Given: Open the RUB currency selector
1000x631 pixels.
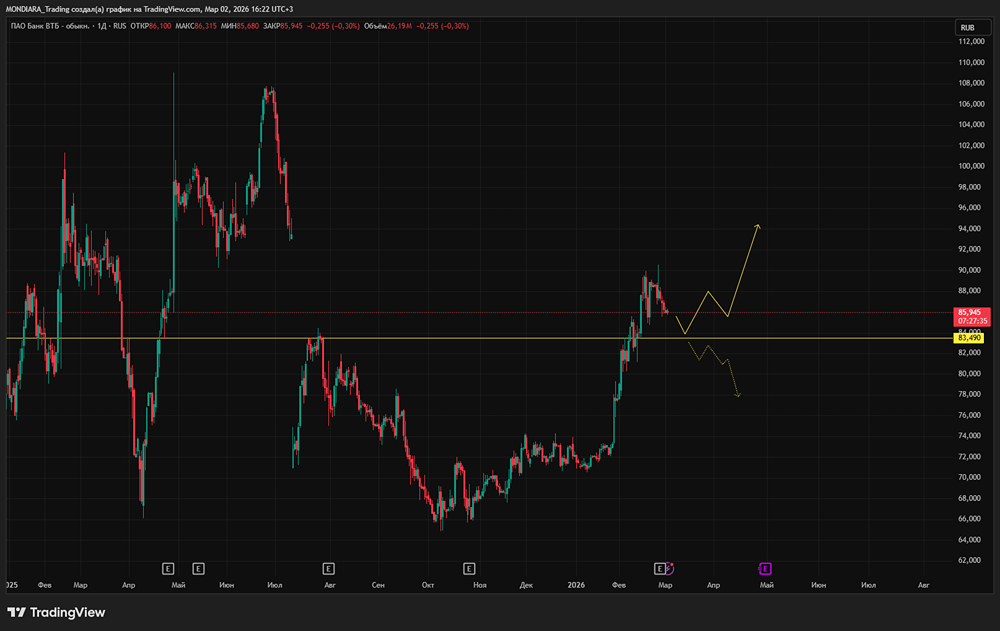Looking at the screenshot, I should point(967,27).
